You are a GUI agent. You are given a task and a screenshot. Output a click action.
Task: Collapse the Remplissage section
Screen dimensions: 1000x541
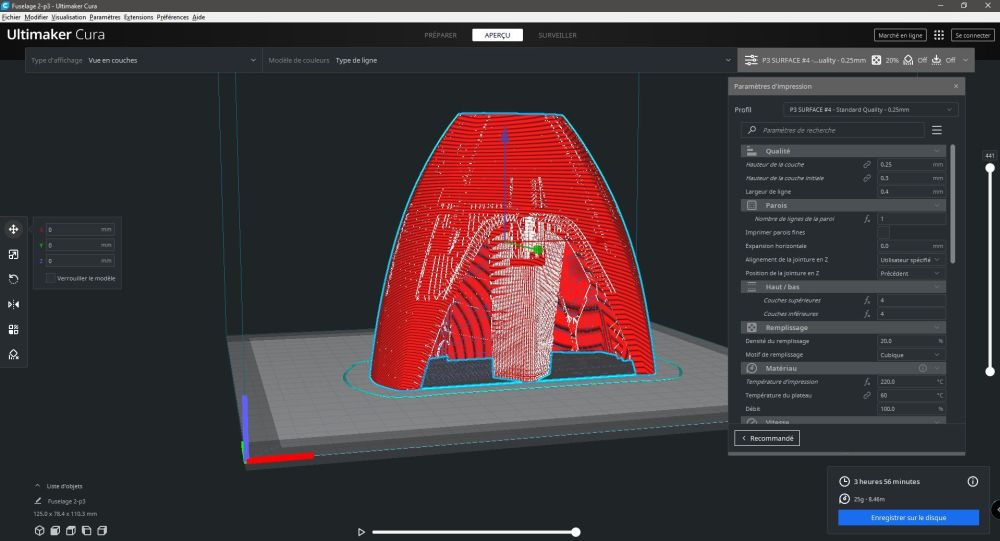point(843,327)
